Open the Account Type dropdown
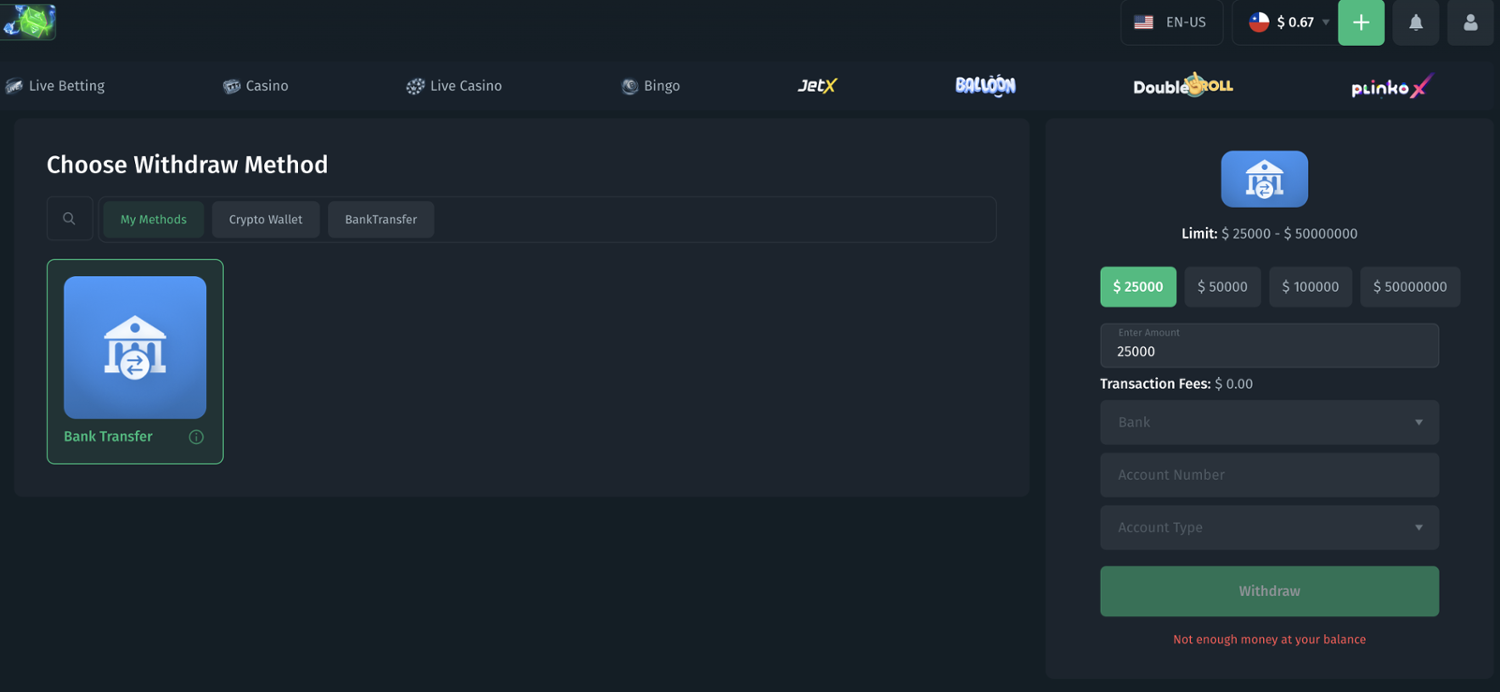The height and width of the screenshot is (692, 1500). (x=1269, y=528)
